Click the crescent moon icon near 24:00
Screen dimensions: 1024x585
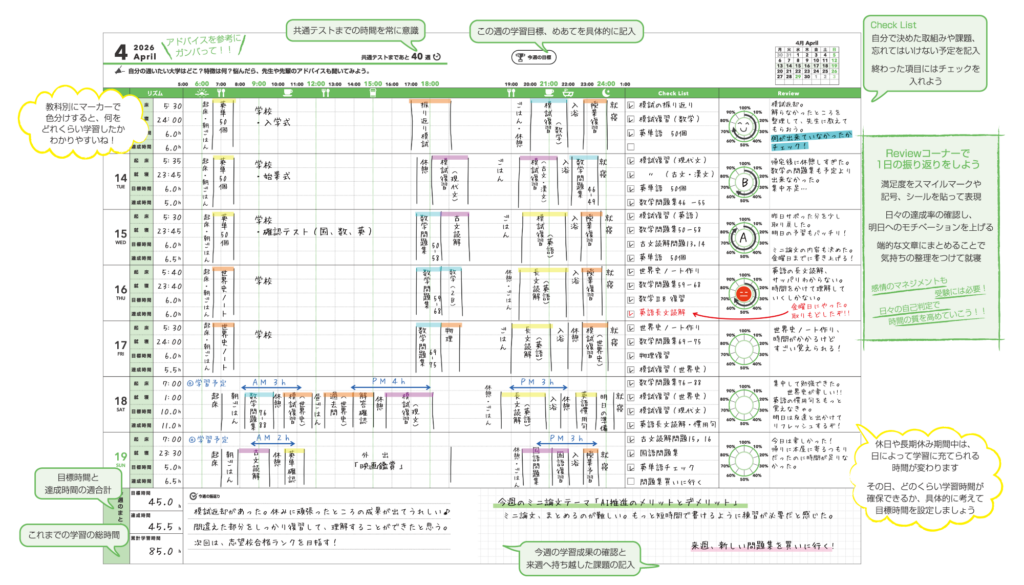point(604,93)
